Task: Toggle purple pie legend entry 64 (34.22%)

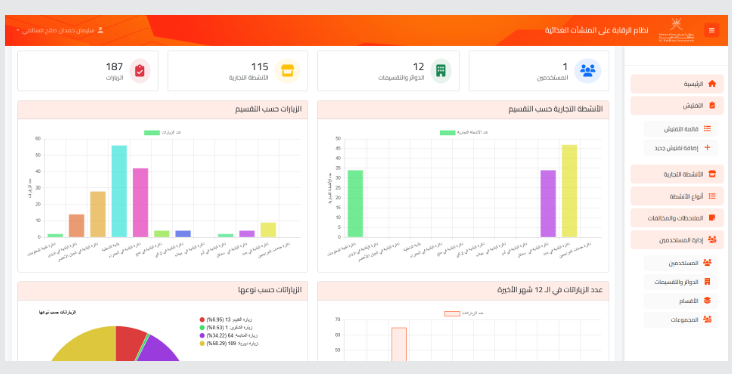Action: [x=229, y=335]
